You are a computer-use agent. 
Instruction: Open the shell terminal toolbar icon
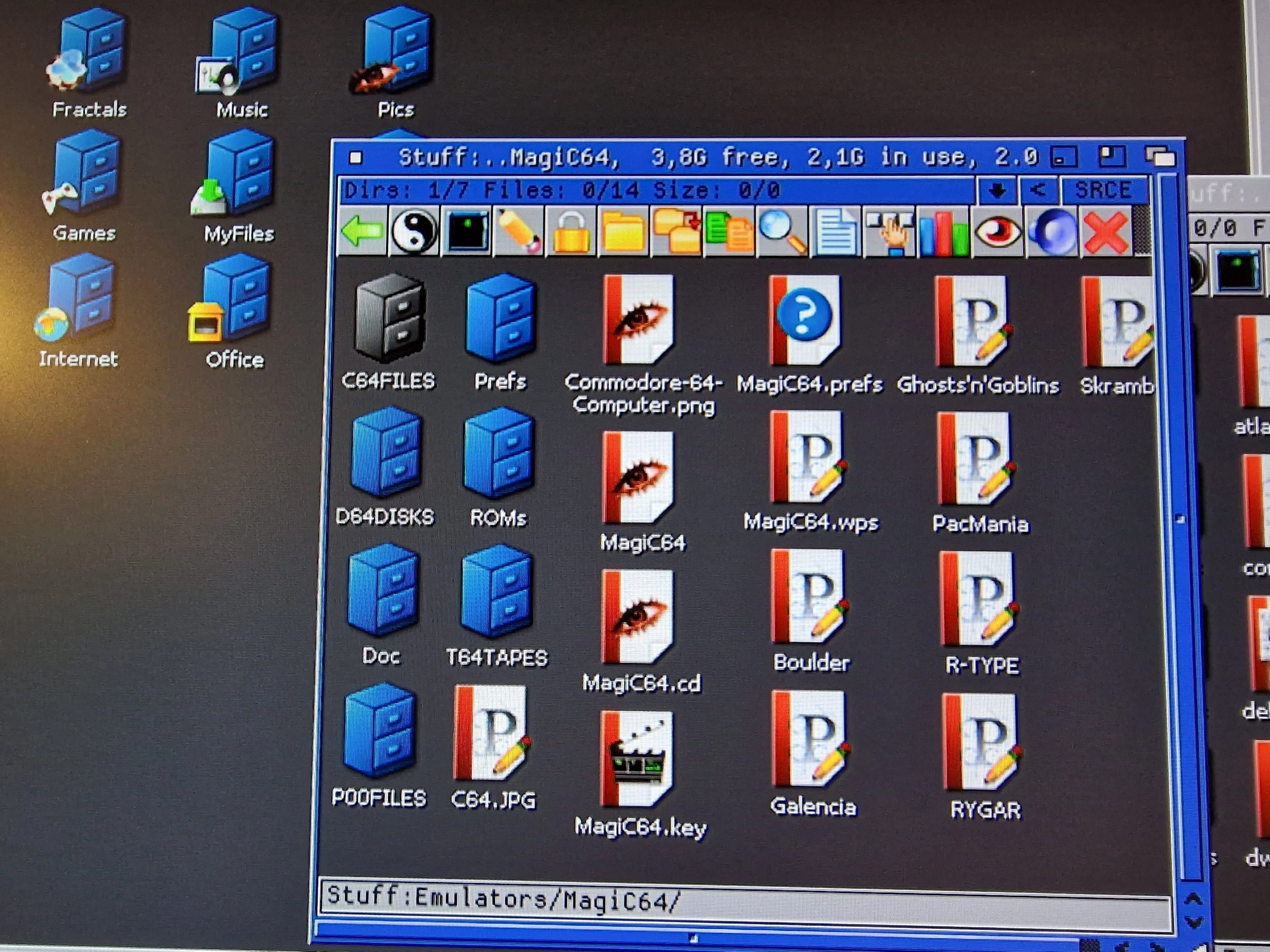click(x=467, y=231)
